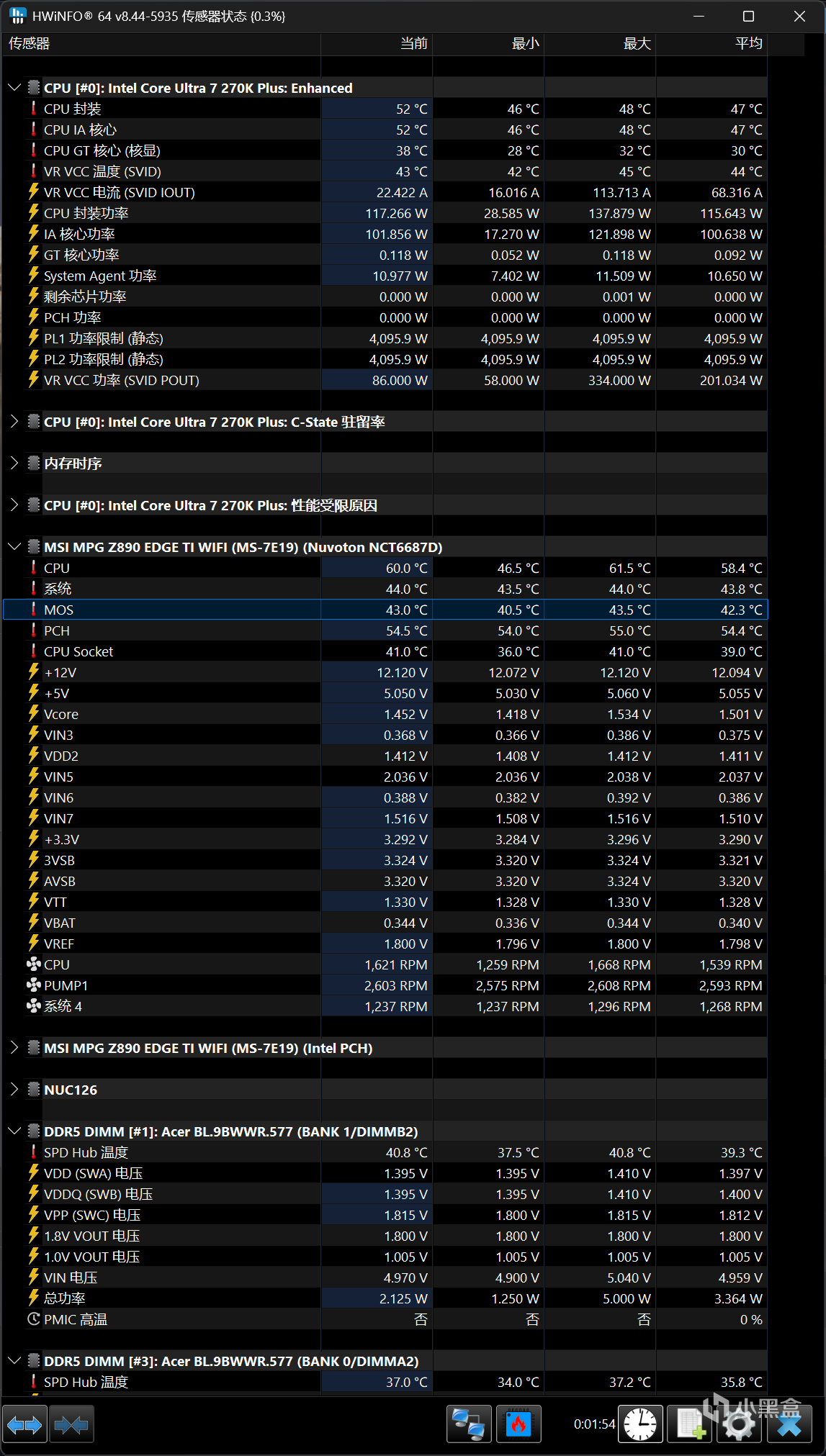
Task: Expand the NUC126 sensor group
Action: [x=14, y=1090]
